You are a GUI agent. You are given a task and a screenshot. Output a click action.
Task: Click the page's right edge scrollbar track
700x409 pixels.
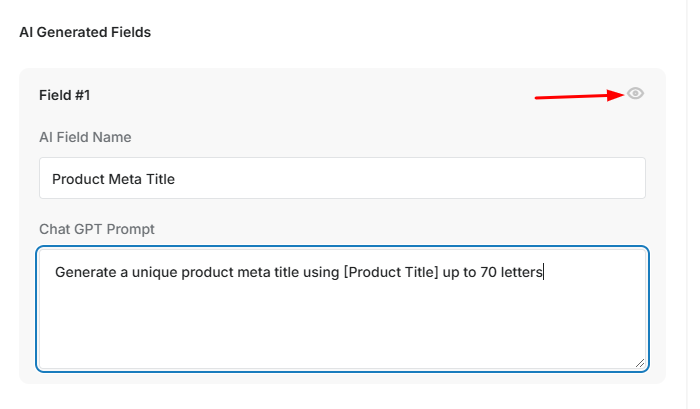pos(694,204)
